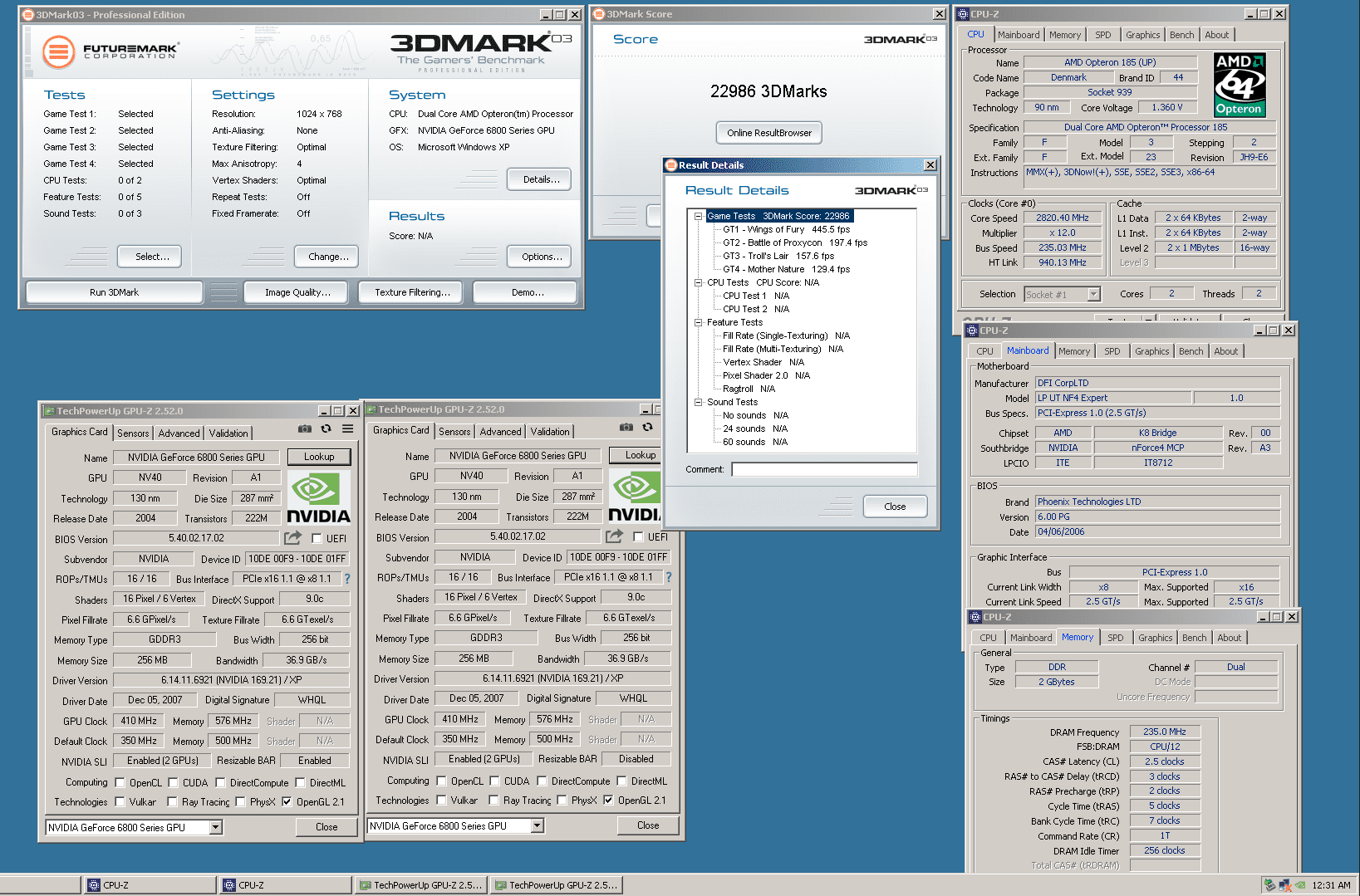Viewport: 1360px width, 896px height.
Task: Open GPU selection dropdown in left GPU-Z window
Action: (x=216, y=827)
